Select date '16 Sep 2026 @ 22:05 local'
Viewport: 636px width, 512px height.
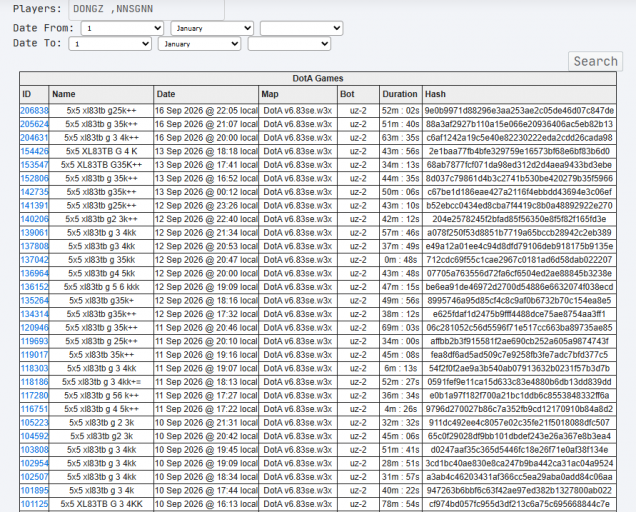[x=206, y=110]
